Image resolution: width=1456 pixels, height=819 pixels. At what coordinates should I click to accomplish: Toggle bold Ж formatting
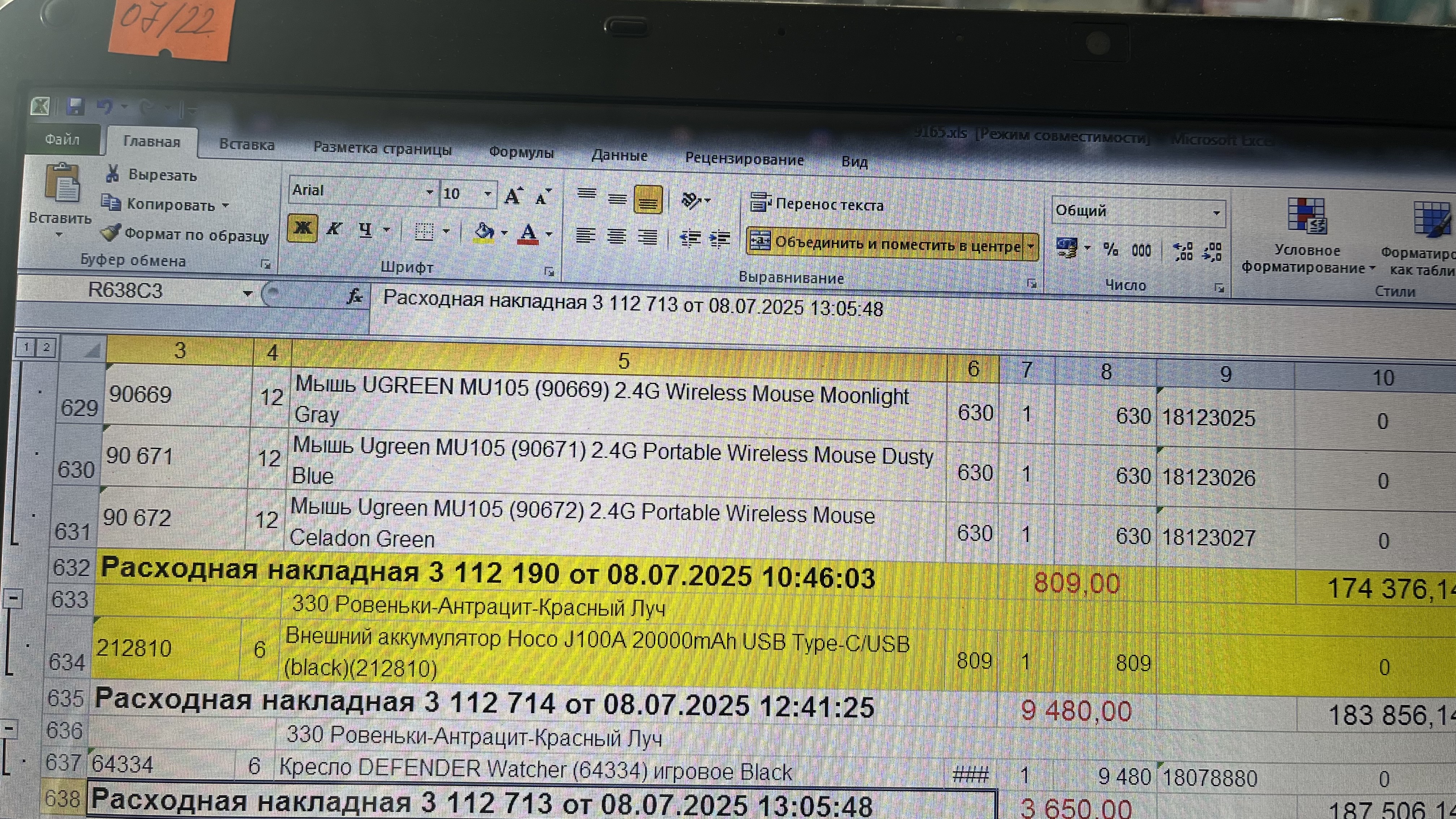(302, 228)
